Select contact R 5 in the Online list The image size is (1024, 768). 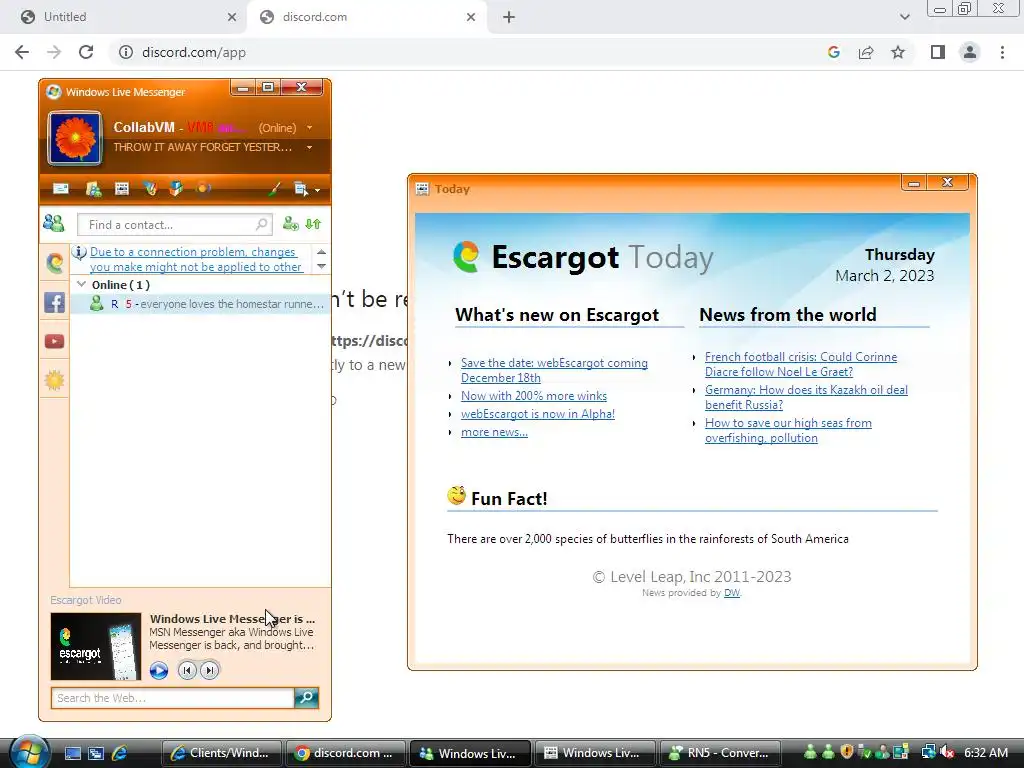(x=200, y=304)
